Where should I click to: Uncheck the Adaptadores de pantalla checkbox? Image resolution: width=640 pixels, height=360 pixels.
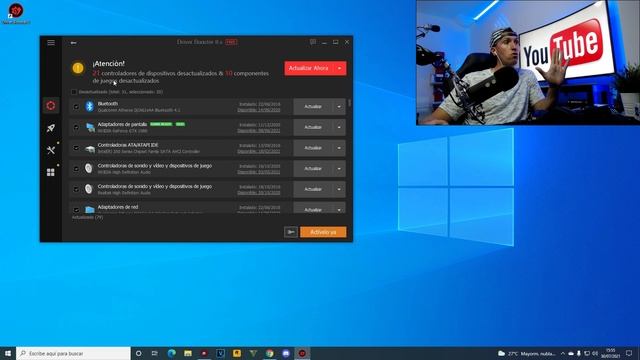(76, 127)
